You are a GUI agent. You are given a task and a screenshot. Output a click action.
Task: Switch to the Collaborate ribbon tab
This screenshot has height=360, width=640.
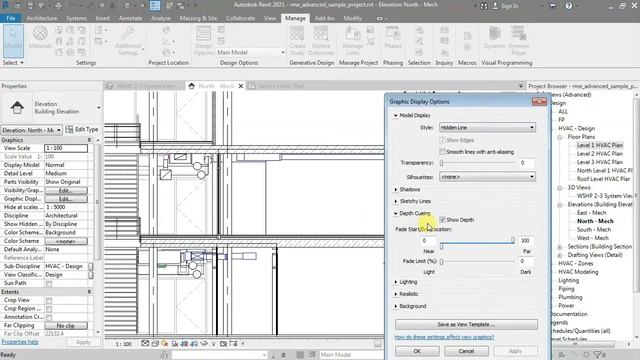point(240,18)
